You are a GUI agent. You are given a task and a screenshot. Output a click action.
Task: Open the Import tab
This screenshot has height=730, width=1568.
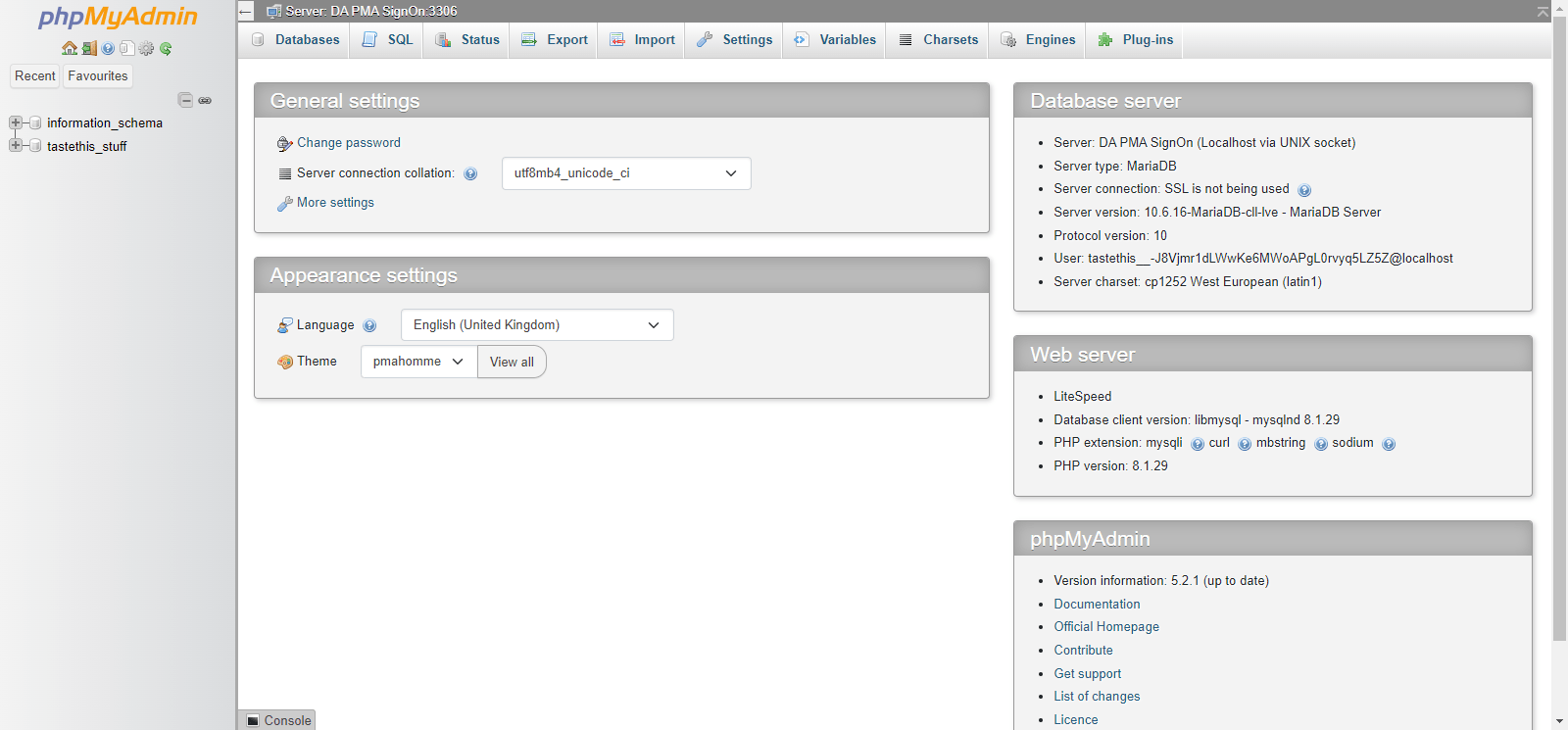click(642, 40)
